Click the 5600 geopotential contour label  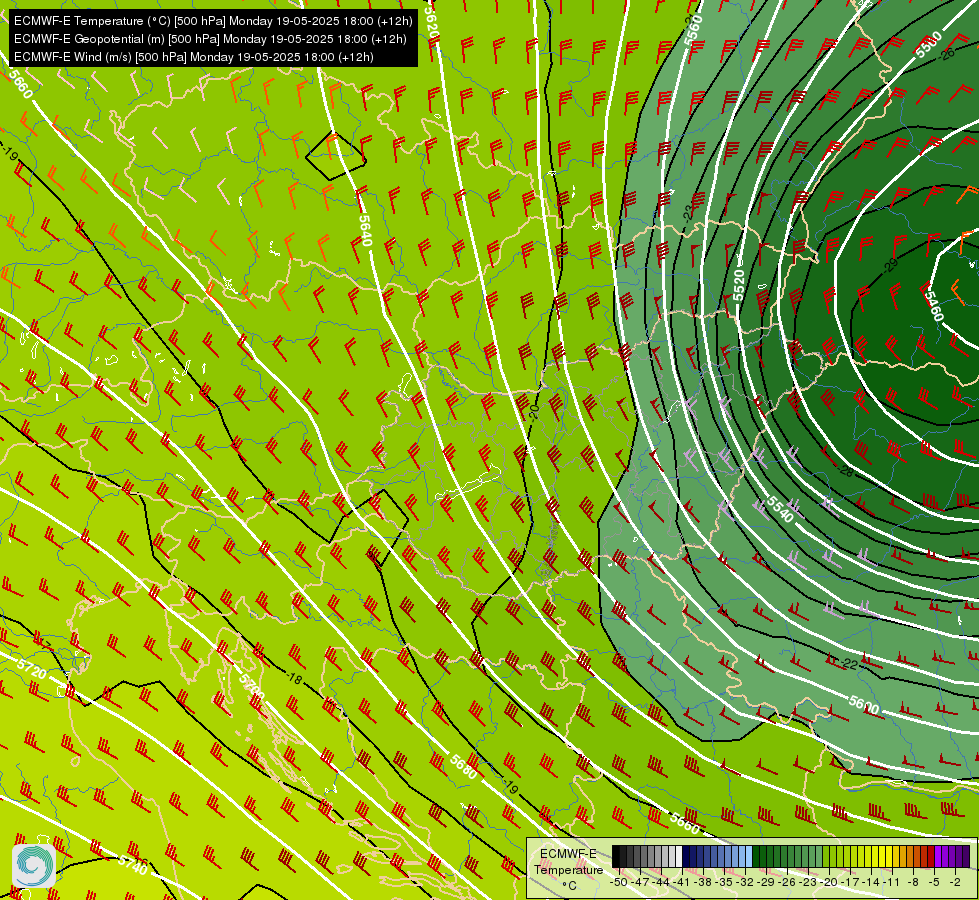coord(863,705)
